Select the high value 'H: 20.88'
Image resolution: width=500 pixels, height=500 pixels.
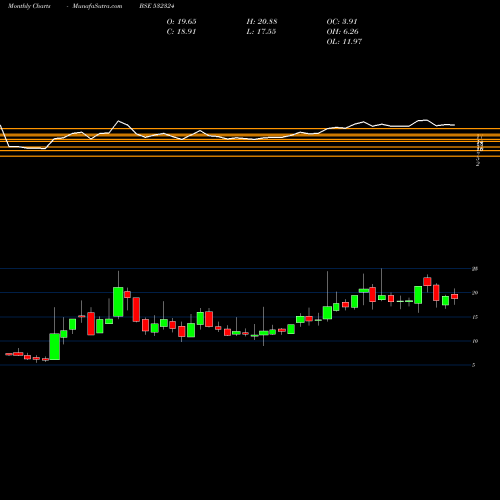(262, 22)
